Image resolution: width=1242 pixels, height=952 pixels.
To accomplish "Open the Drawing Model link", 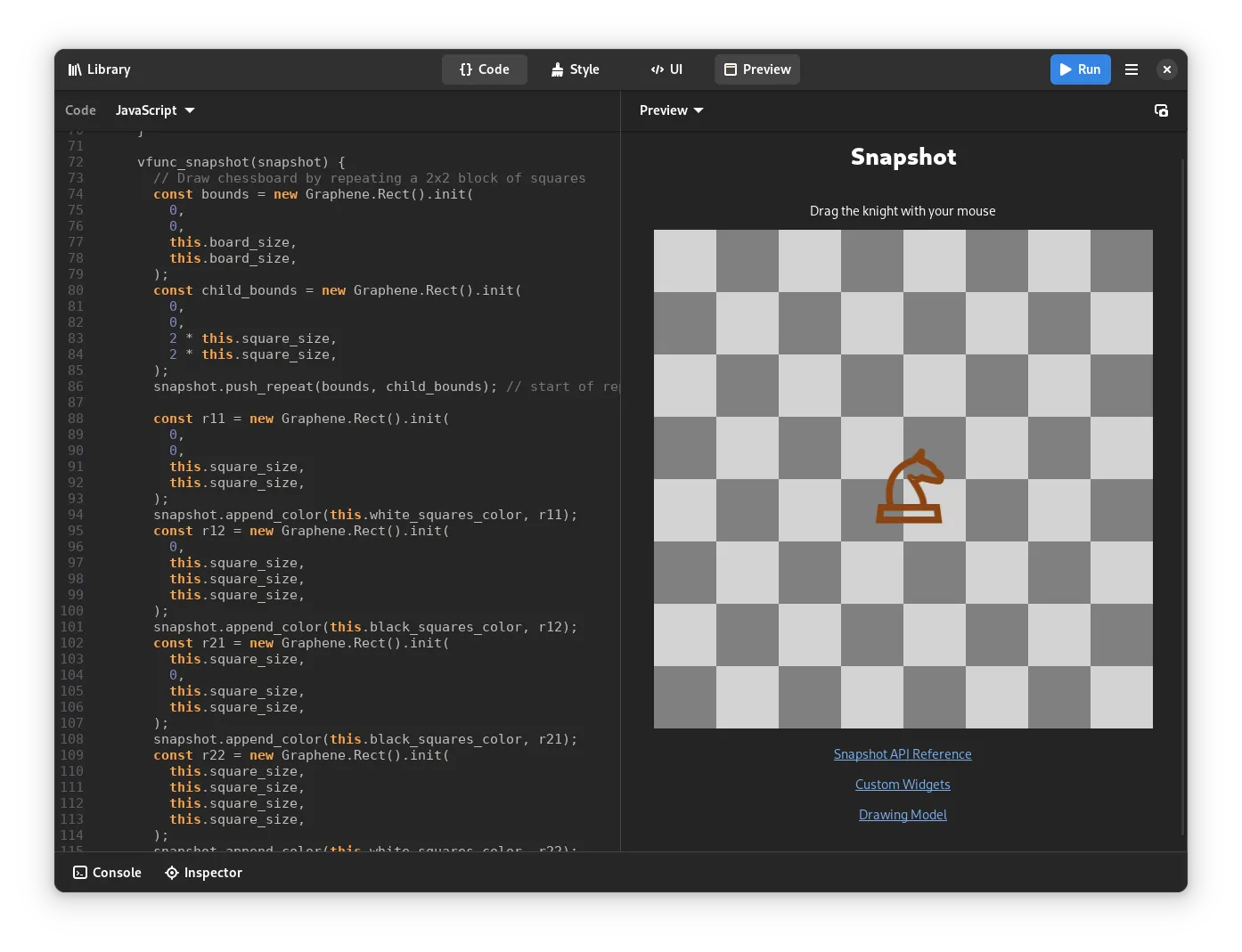I will tap(903, 815).
